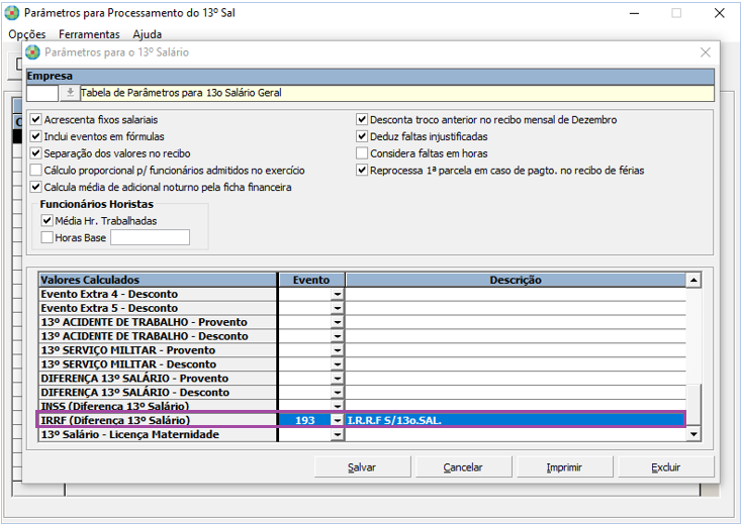Enable the Horas Base checkbox
Image resolution: width=744 pixels, height=528 pixels.
[47, 238]
